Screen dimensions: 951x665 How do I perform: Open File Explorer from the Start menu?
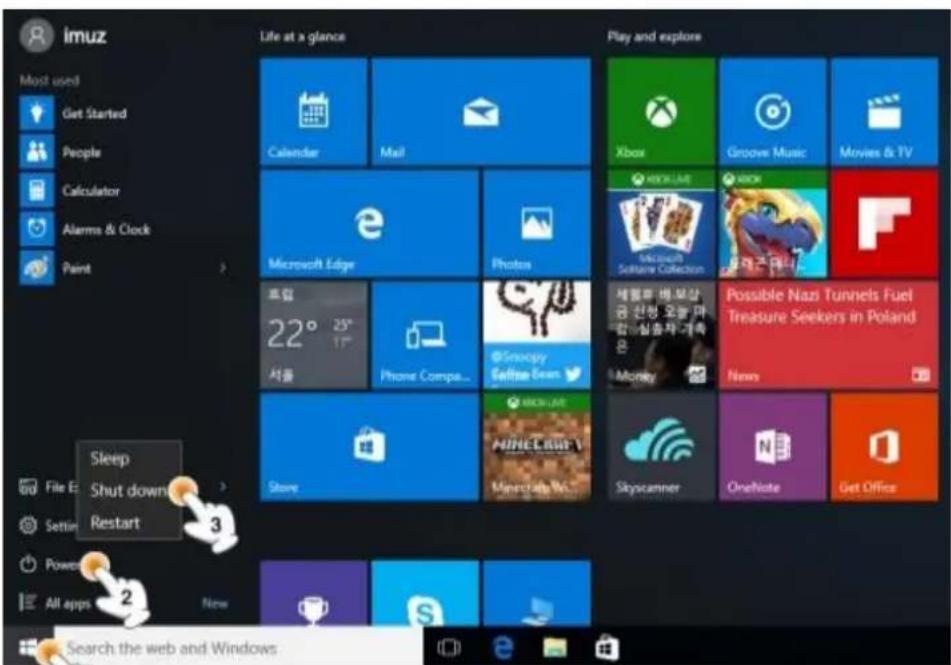tap(48, 487)
